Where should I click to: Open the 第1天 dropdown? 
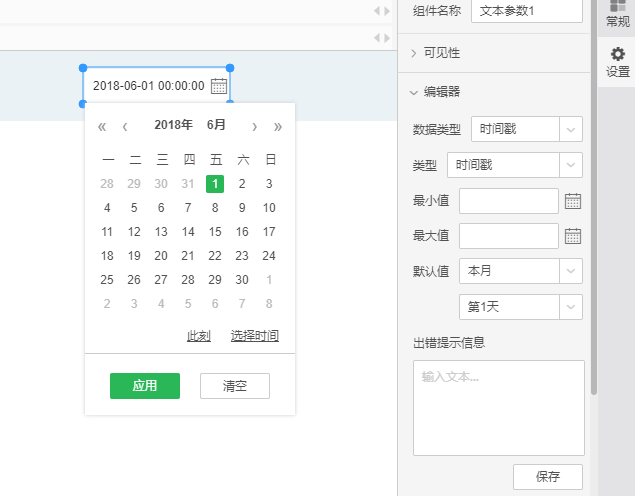point(519,307)
